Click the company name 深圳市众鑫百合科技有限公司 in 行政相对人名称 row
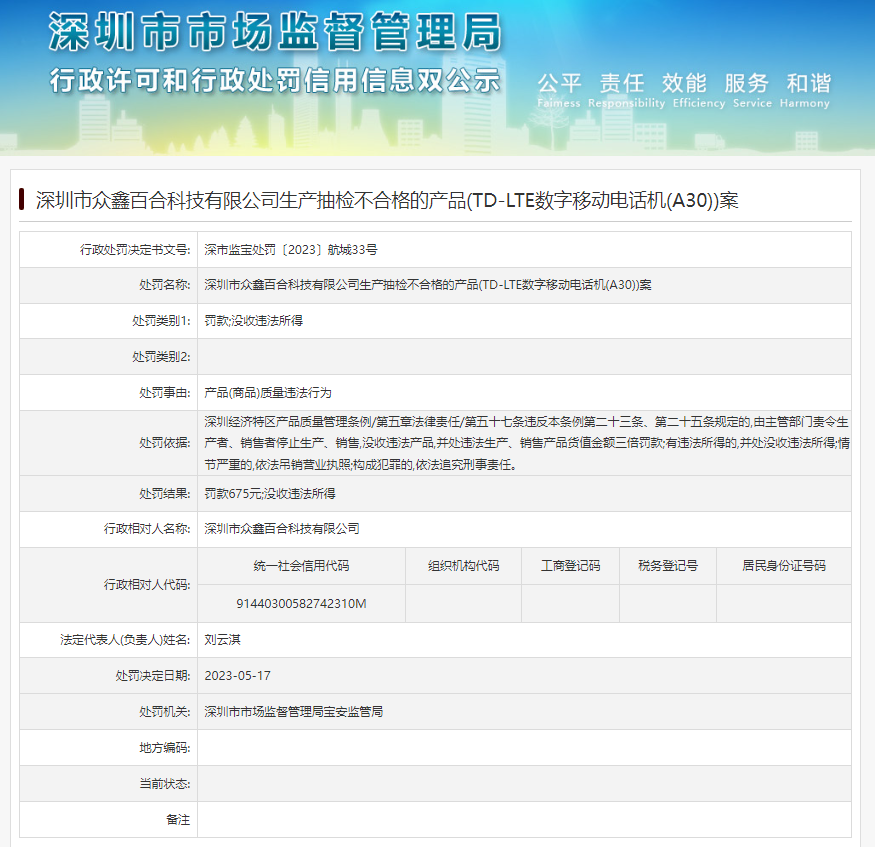Image resolution: width=875 pixels, height=847 pixels. point(282,529)
